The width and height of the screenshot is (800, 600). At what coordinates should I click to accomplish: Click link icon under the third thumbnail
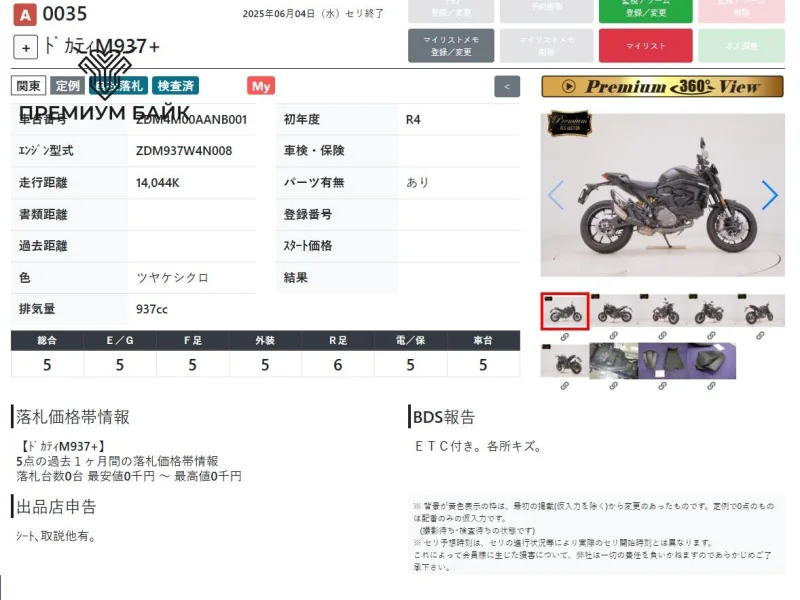663,336
